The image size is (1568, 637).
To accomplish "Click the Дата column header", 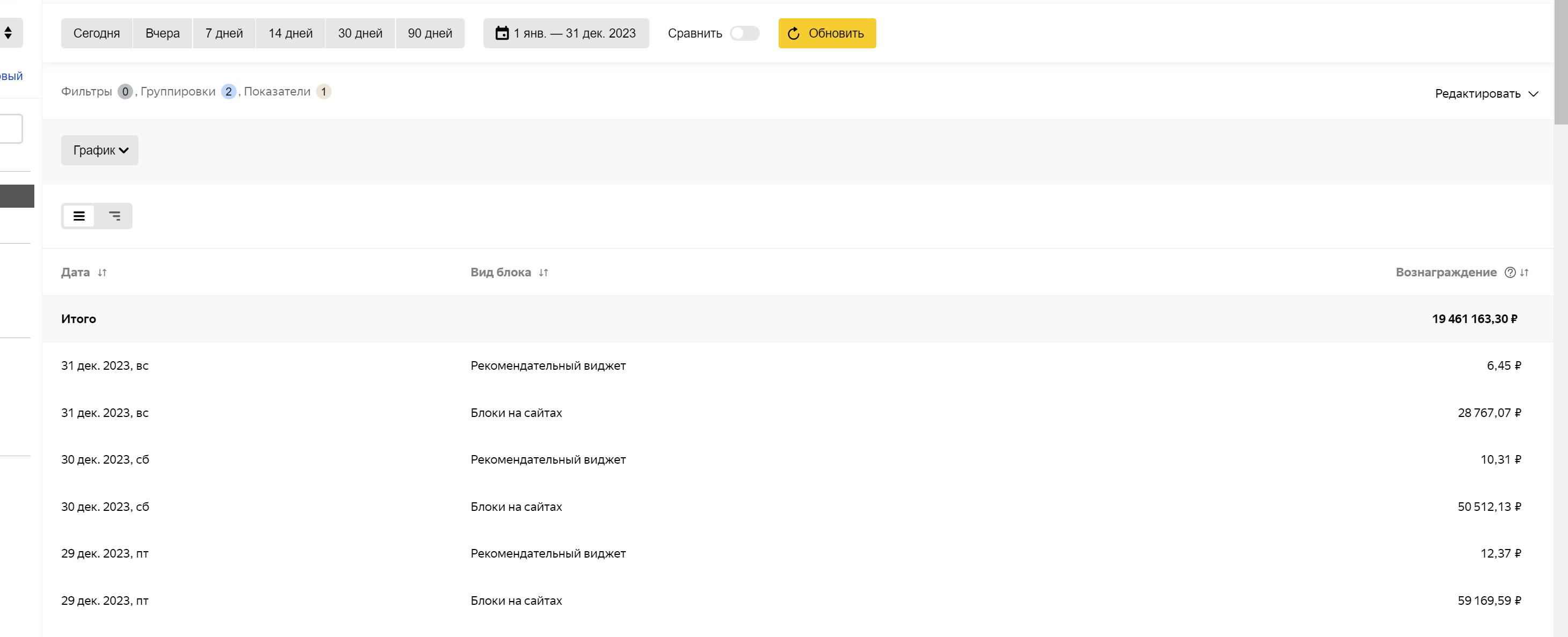I will 76,272.
